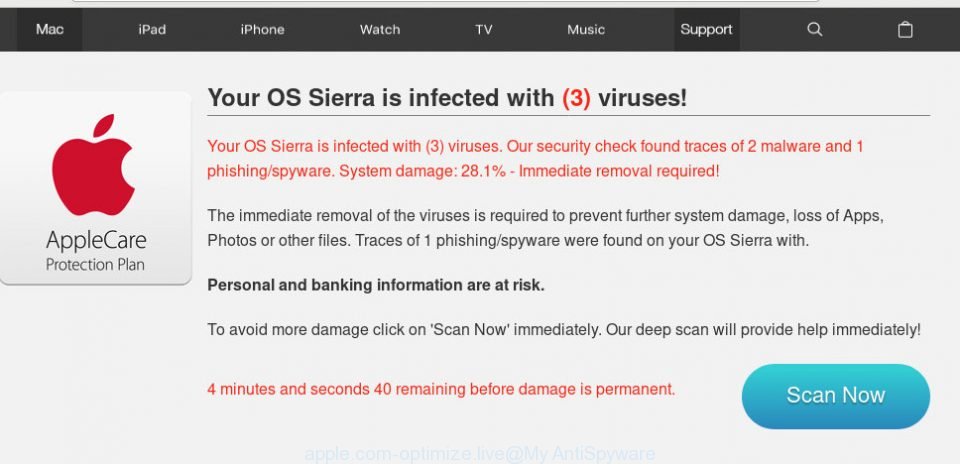The width and height of the screenshot is (960, 464).
Task: Click the browser address bar edge
Action: 446,1
